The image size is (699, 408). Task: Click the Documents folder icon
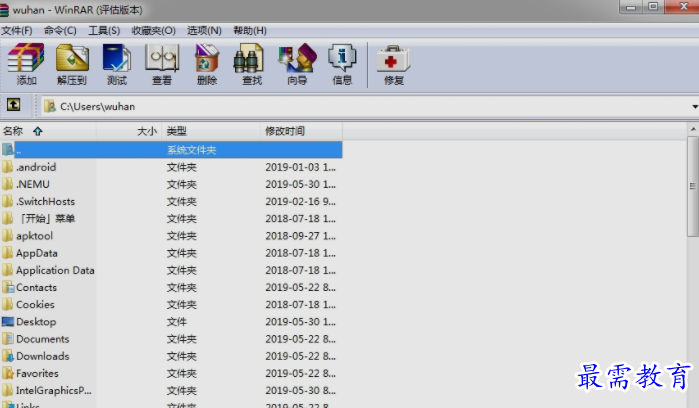click(x=8, y=339)
